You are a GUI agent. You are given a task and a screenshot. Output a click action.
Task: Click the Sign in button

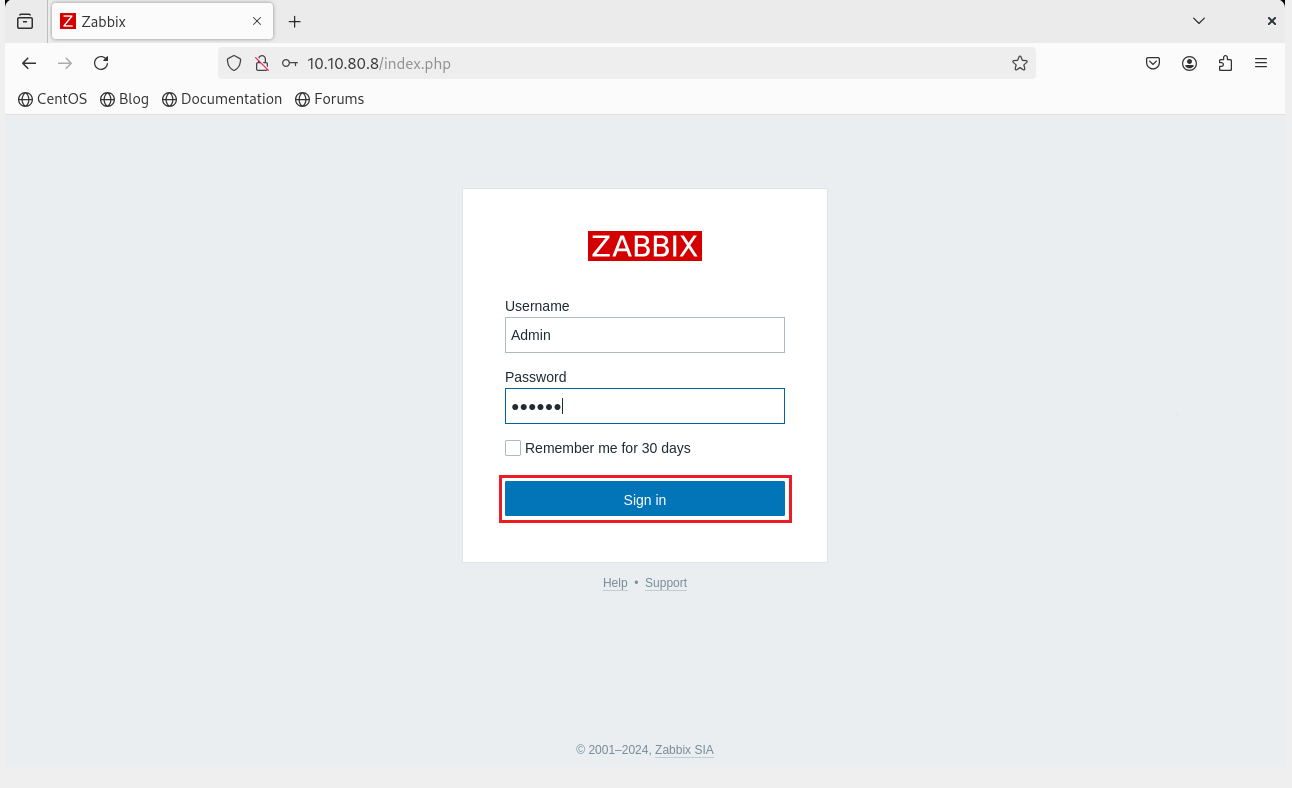pyautogui.click(x=644, y=499)
